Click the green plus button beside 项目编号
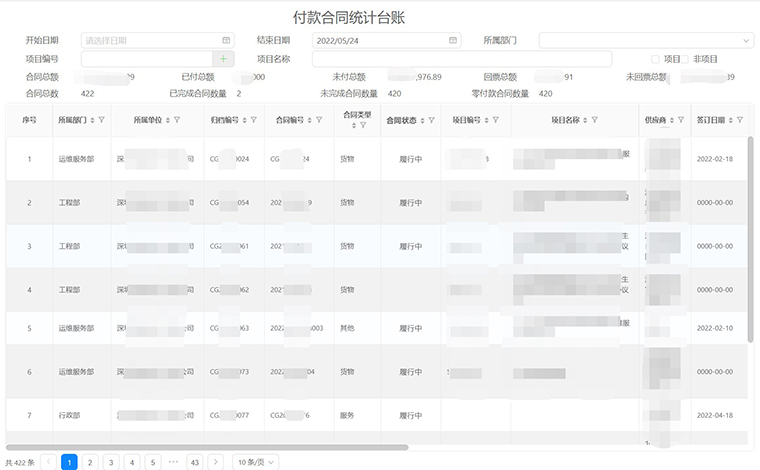 tap(224, 59)
